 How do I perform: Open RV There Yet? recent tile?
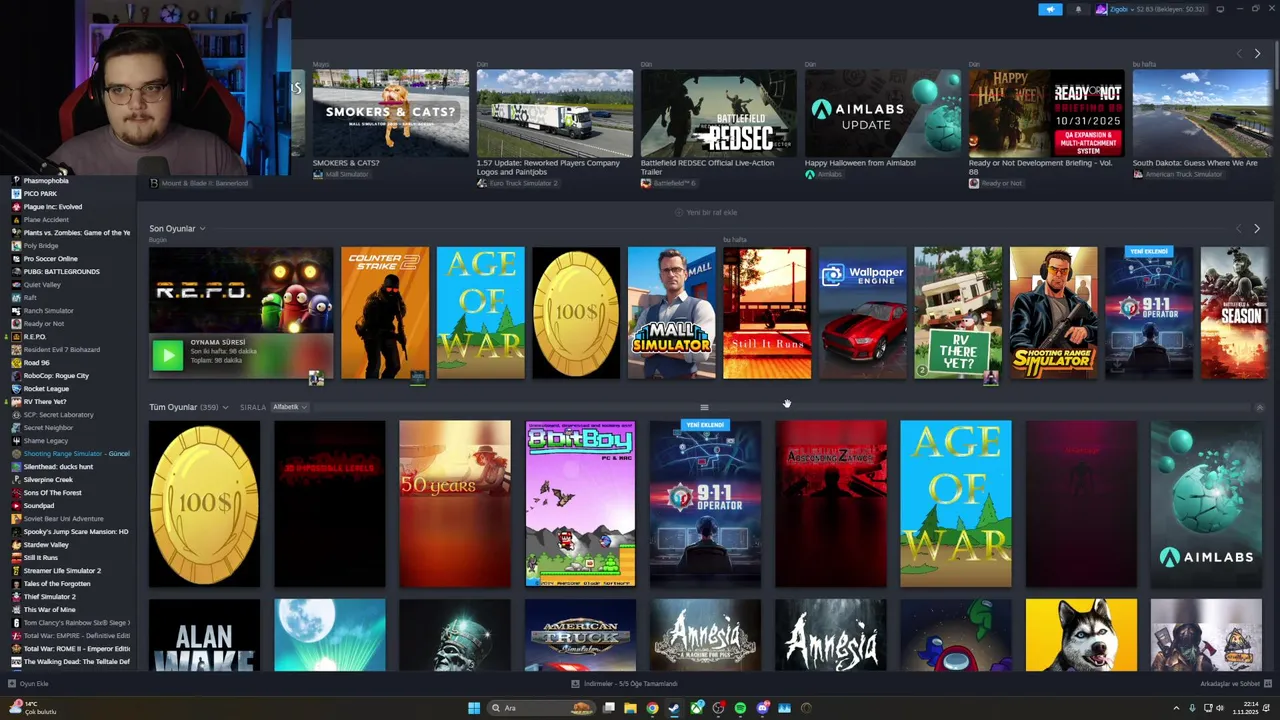pyautogui.click(x=958, y=313)
